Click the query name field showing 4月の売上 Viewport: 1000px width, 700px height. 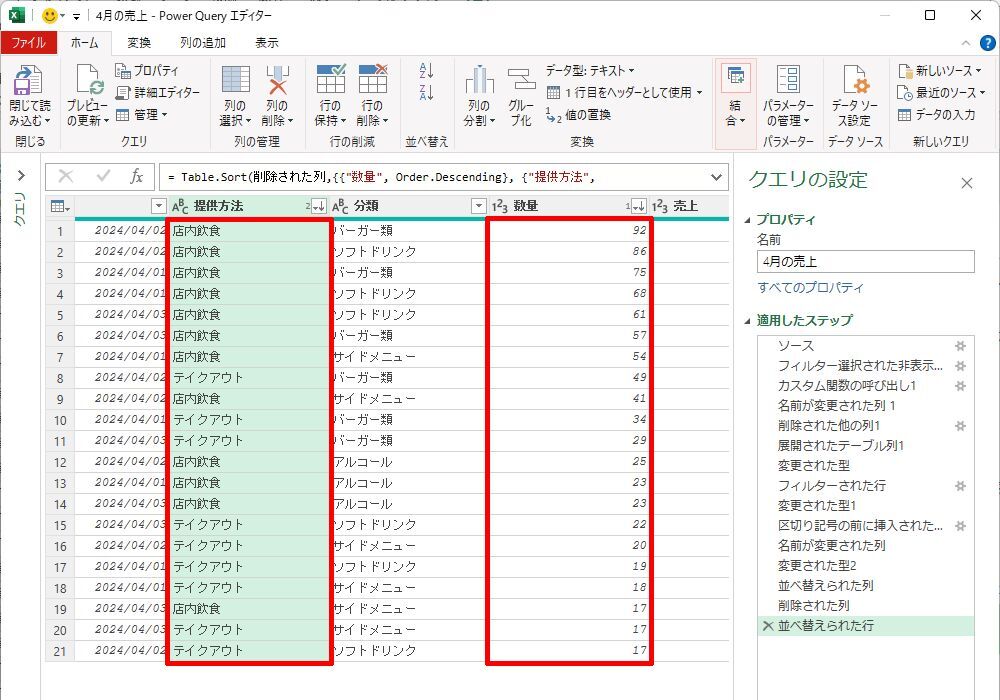coord(865,262)
